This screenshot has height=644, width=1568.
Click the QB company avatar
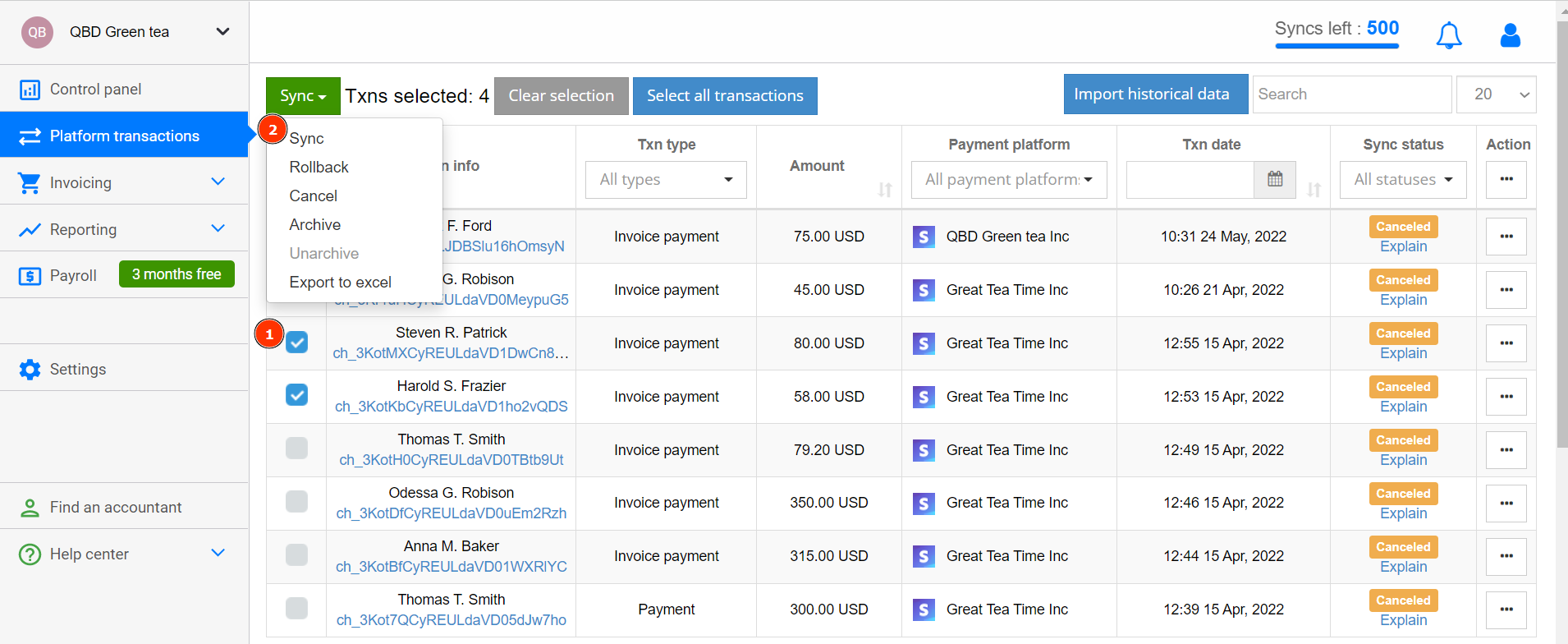tap(37, 32)
